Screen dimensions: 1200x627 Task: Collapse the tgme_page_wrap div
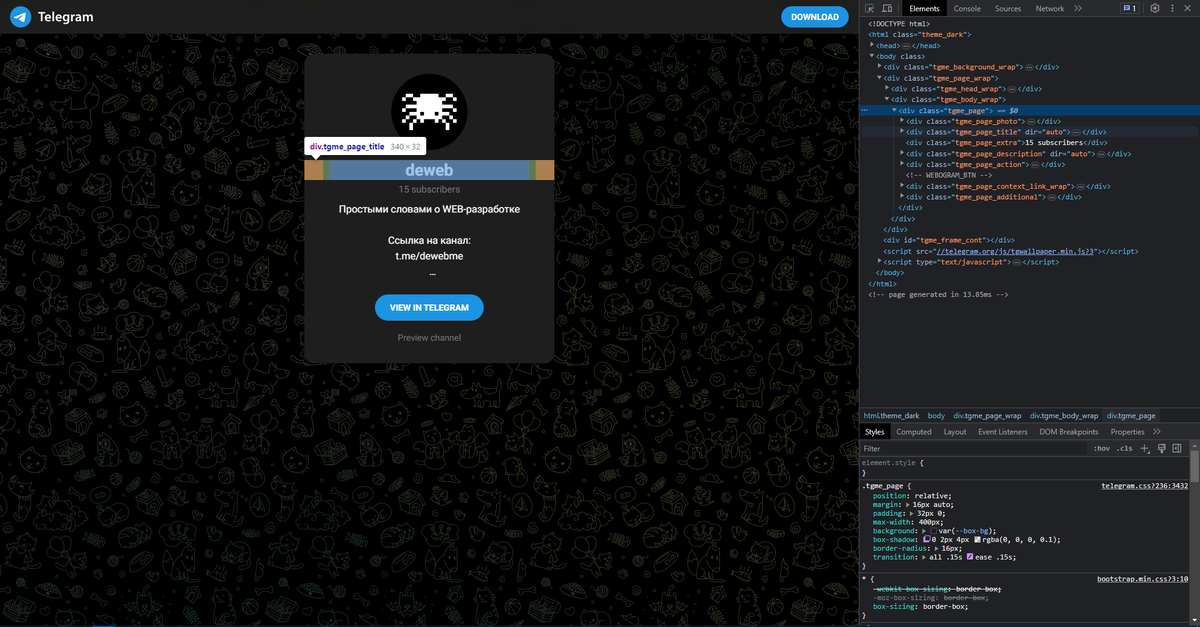point(880,77)
